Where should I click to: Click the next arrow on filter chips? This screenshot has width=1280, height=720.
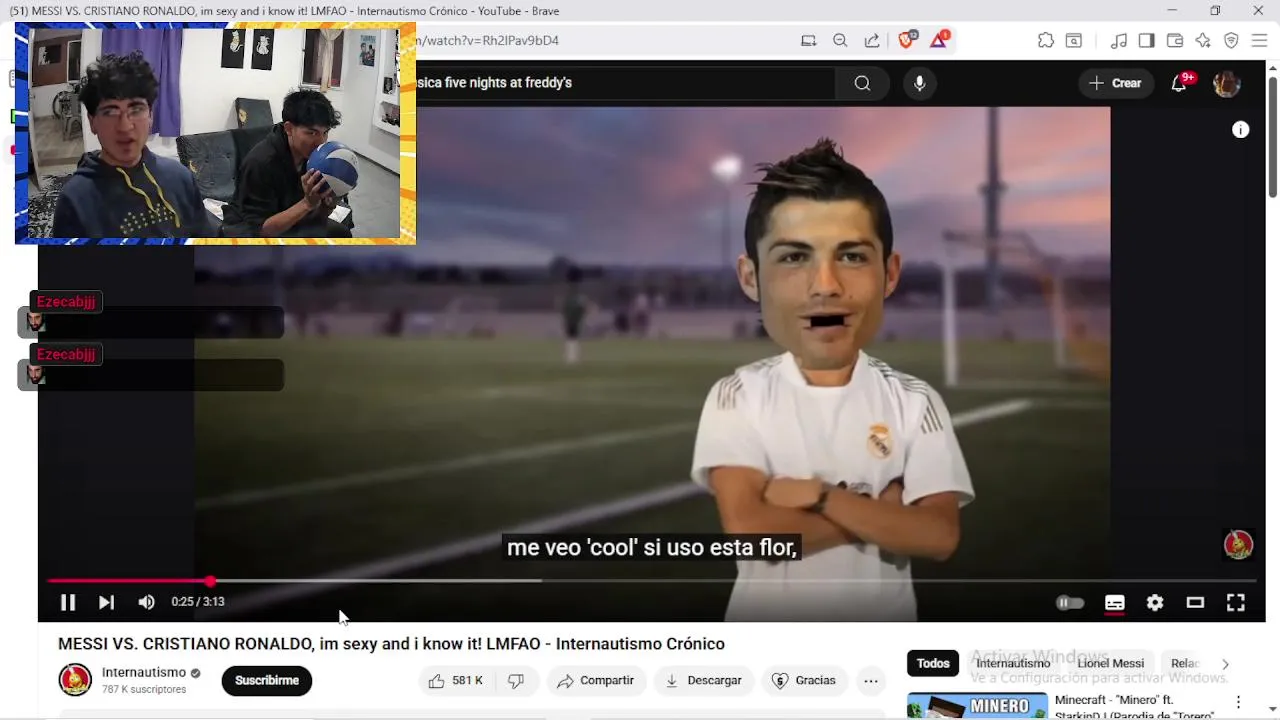[1225, 664]
